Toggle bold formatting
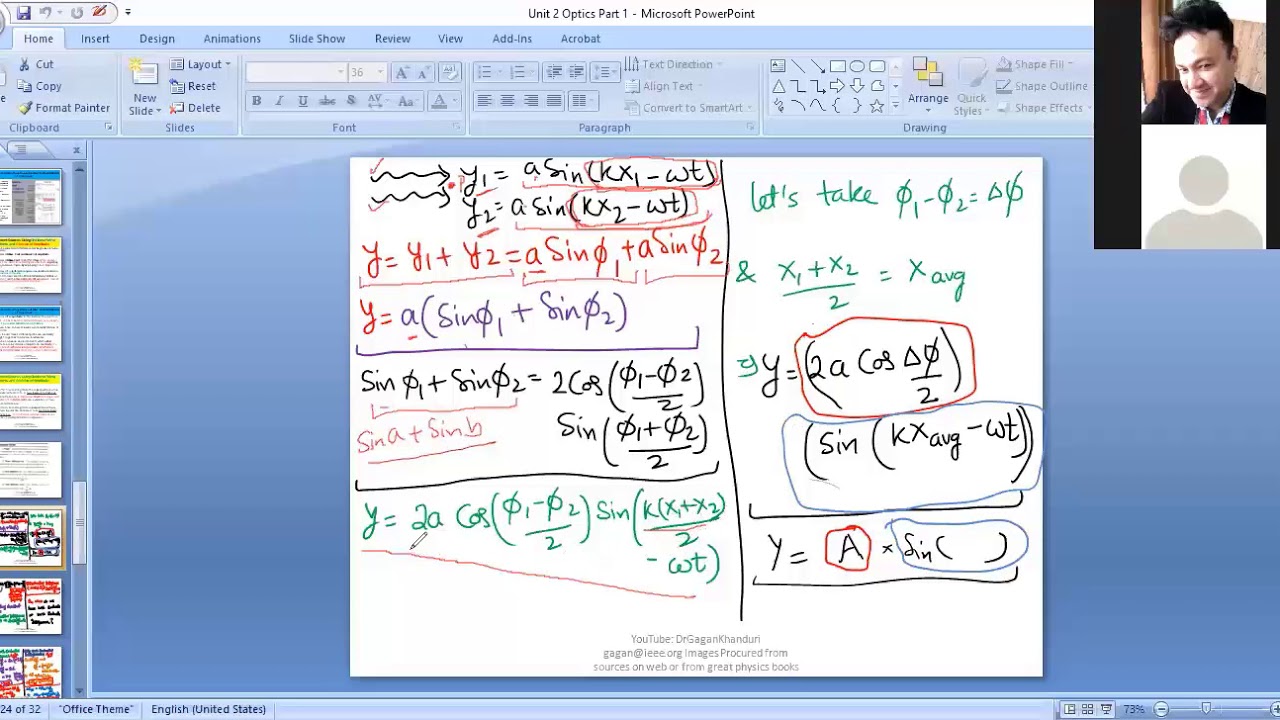1280x720 pixels. tap(256, 101)
